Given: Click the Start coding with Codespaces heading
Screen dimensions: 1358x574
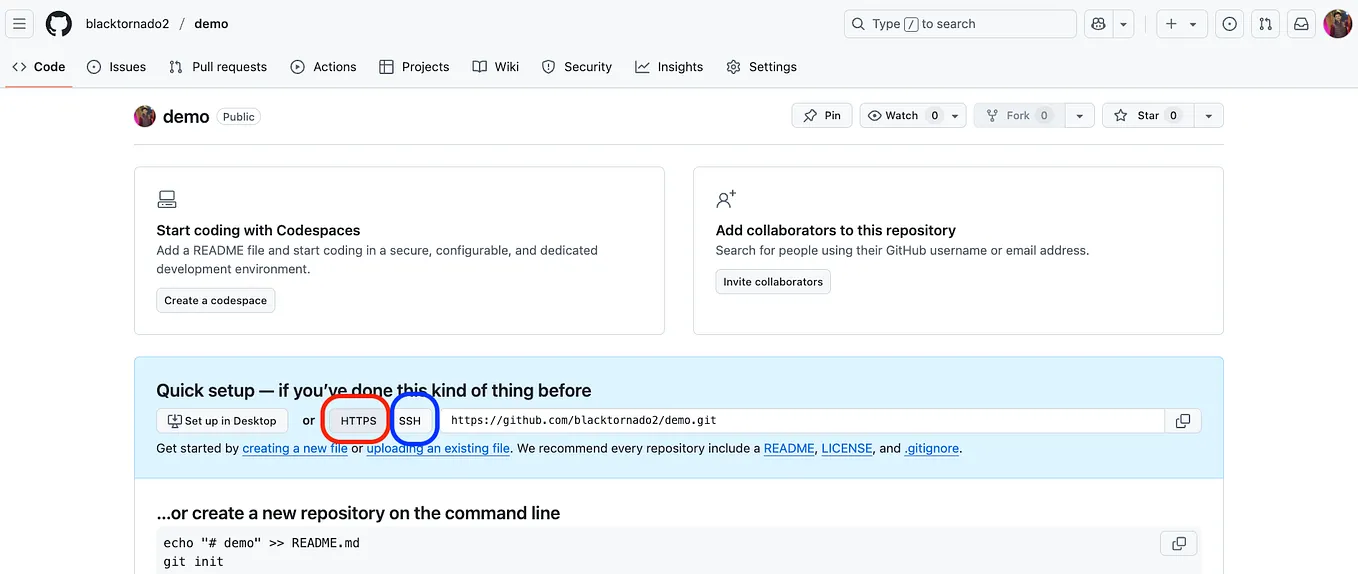Looking at the screenshot, I should click(258, 230).
